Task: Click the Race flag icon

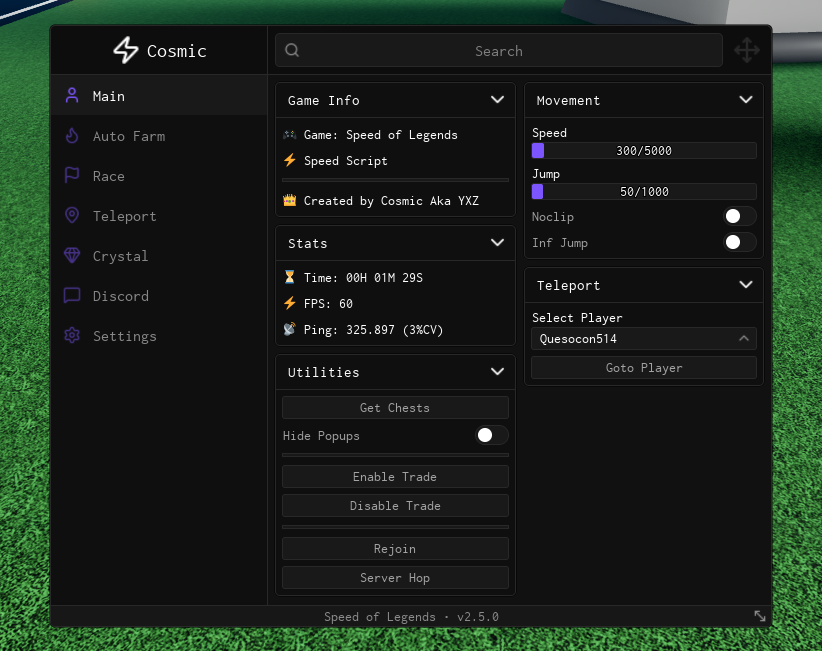Action: (72, 176)
